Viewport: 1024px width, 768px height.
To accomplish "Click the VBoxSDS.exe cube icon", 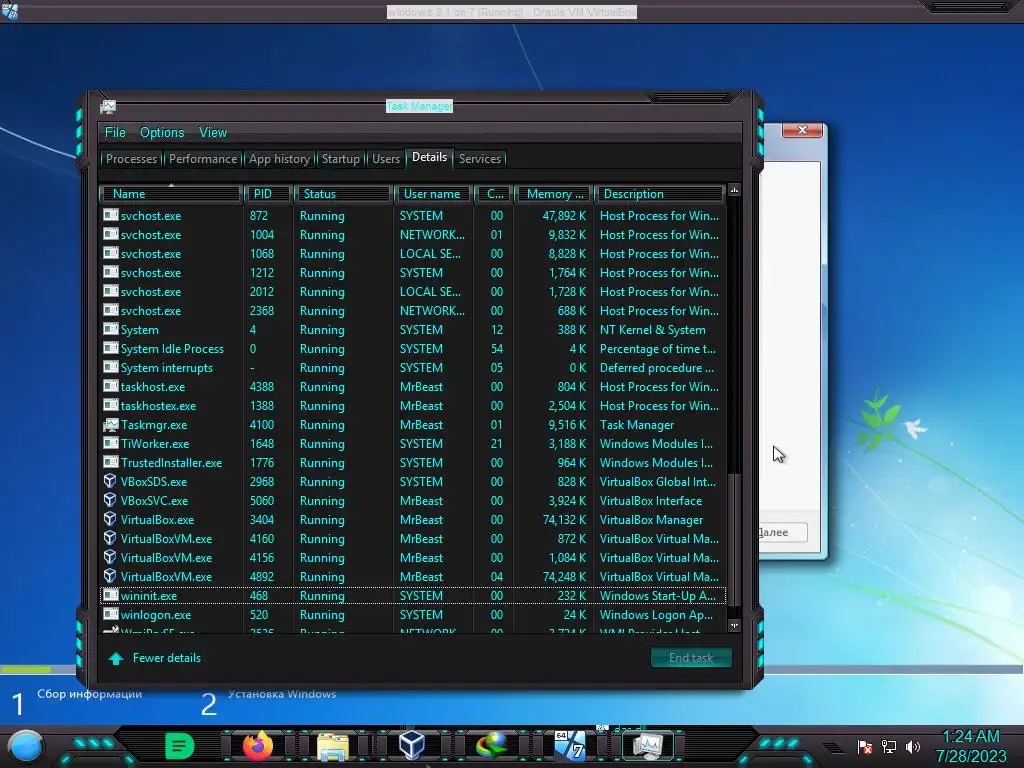I will coord(110,481).
